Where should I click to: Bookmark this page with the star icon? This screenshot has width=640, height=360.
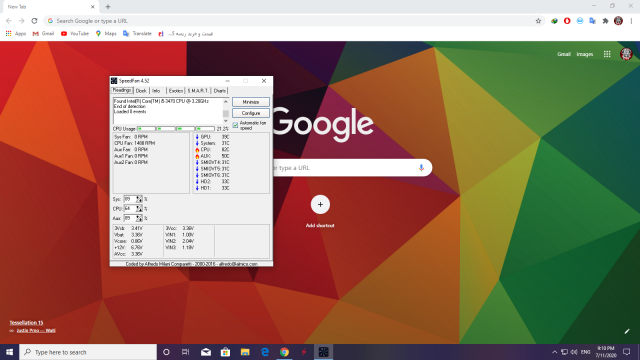(538, 21)
